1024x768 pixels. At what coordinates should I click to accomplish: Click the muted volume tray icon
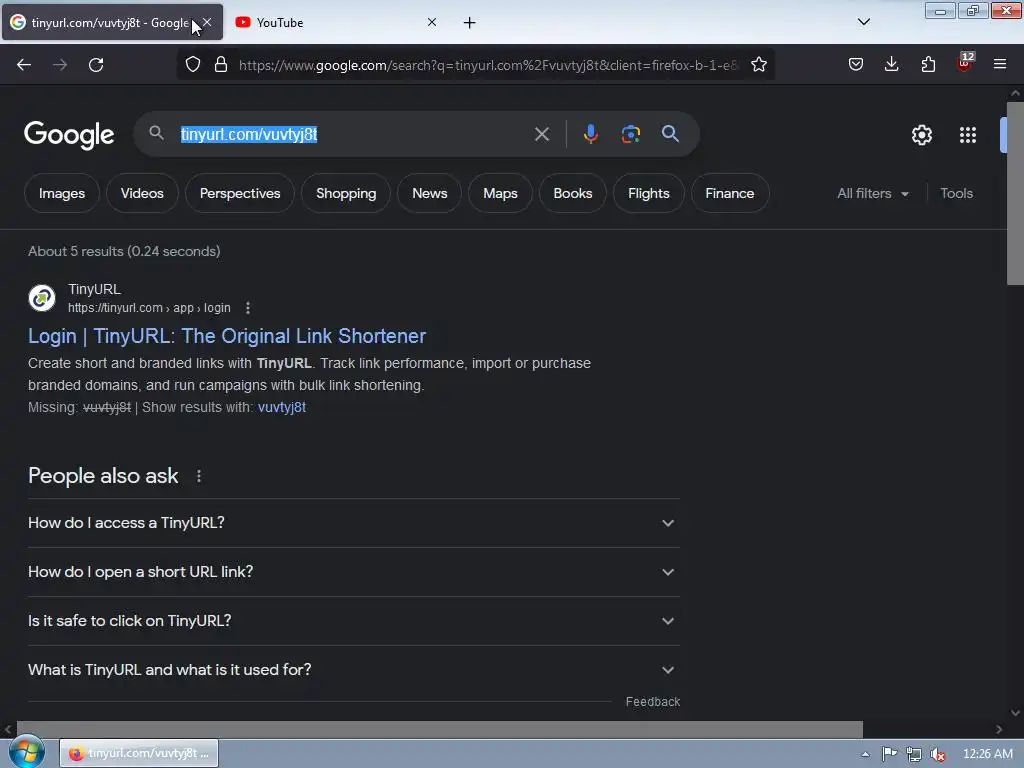(x=938, y=754)
